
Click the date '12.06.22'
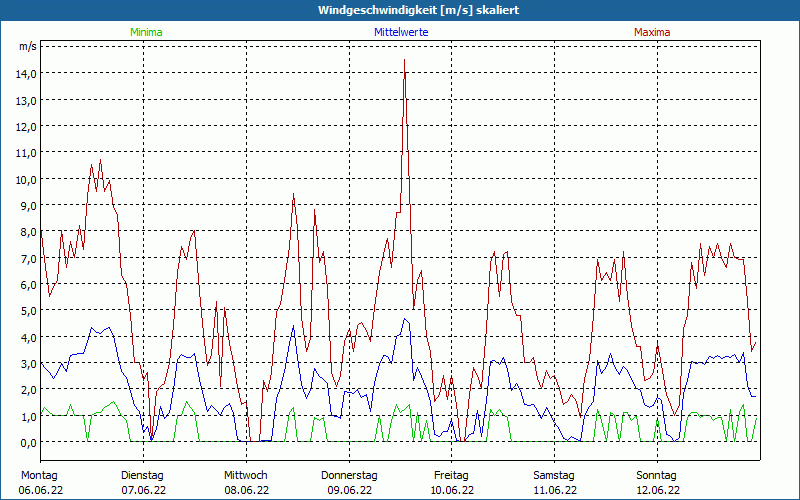click(657, 490)
